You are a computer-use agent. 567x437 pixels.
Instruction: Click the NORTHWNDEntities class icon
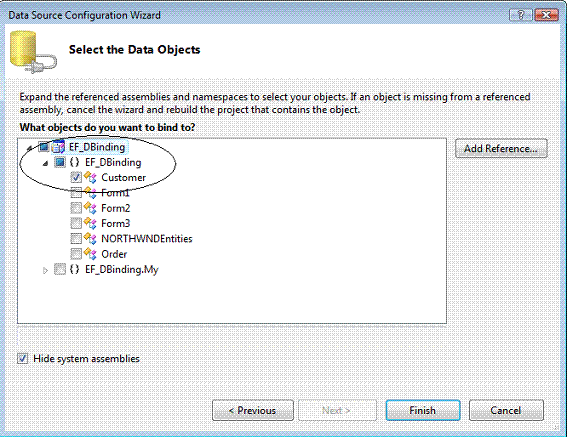(90, 238)
